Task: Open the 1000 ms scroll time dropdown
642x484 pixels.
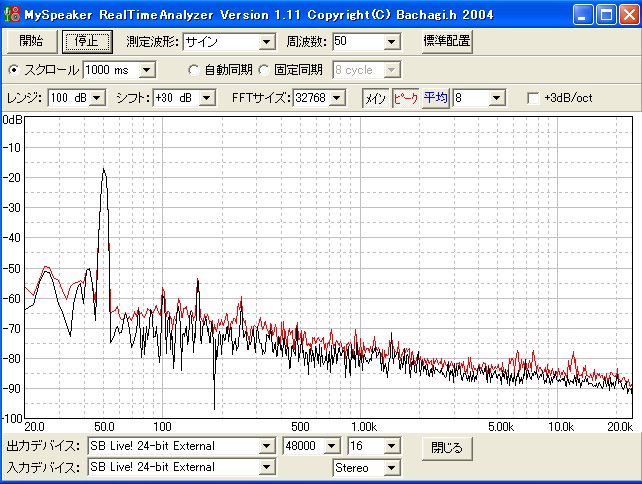Action: click(x=147, y=70)
